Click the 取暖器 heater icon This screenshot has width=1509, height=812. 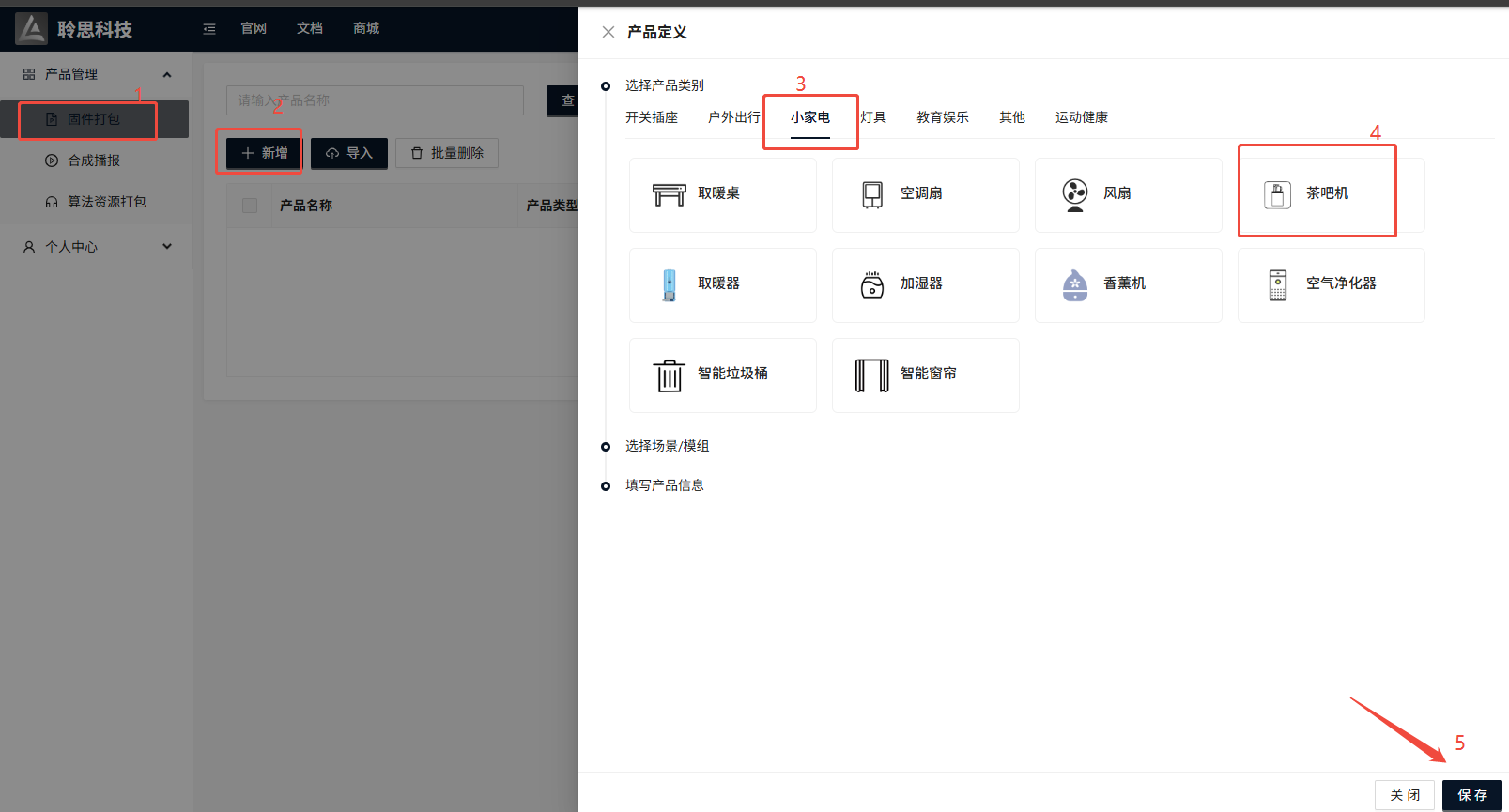point(670,284)
